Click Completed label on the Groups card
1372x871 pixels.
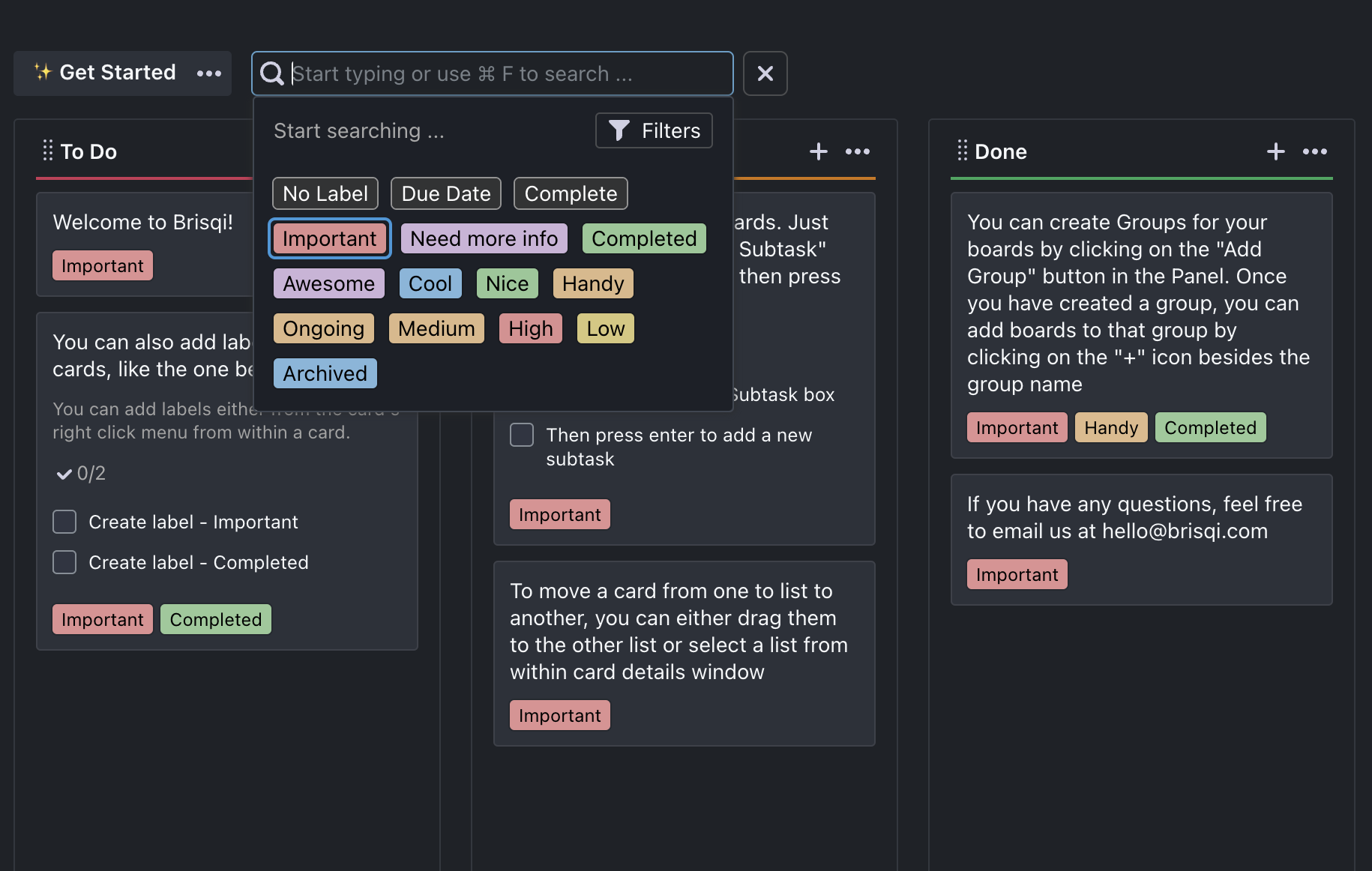click(1211, 427)
